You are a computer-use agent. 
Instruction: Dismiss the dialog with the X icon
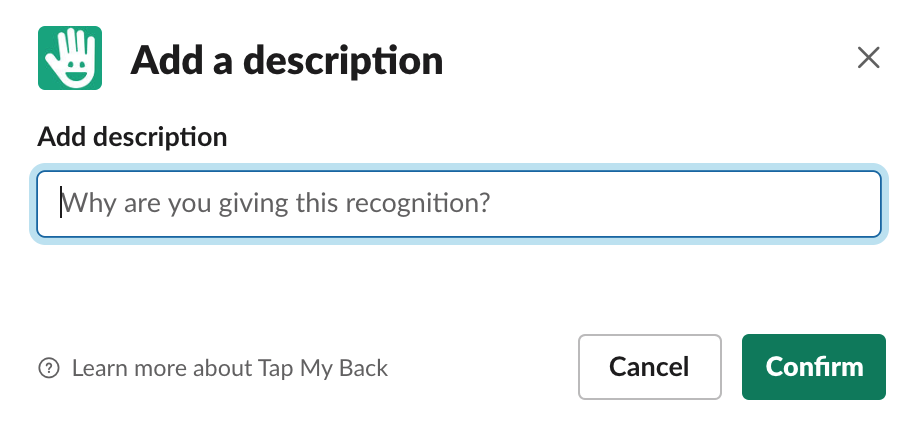pos(868,58)
